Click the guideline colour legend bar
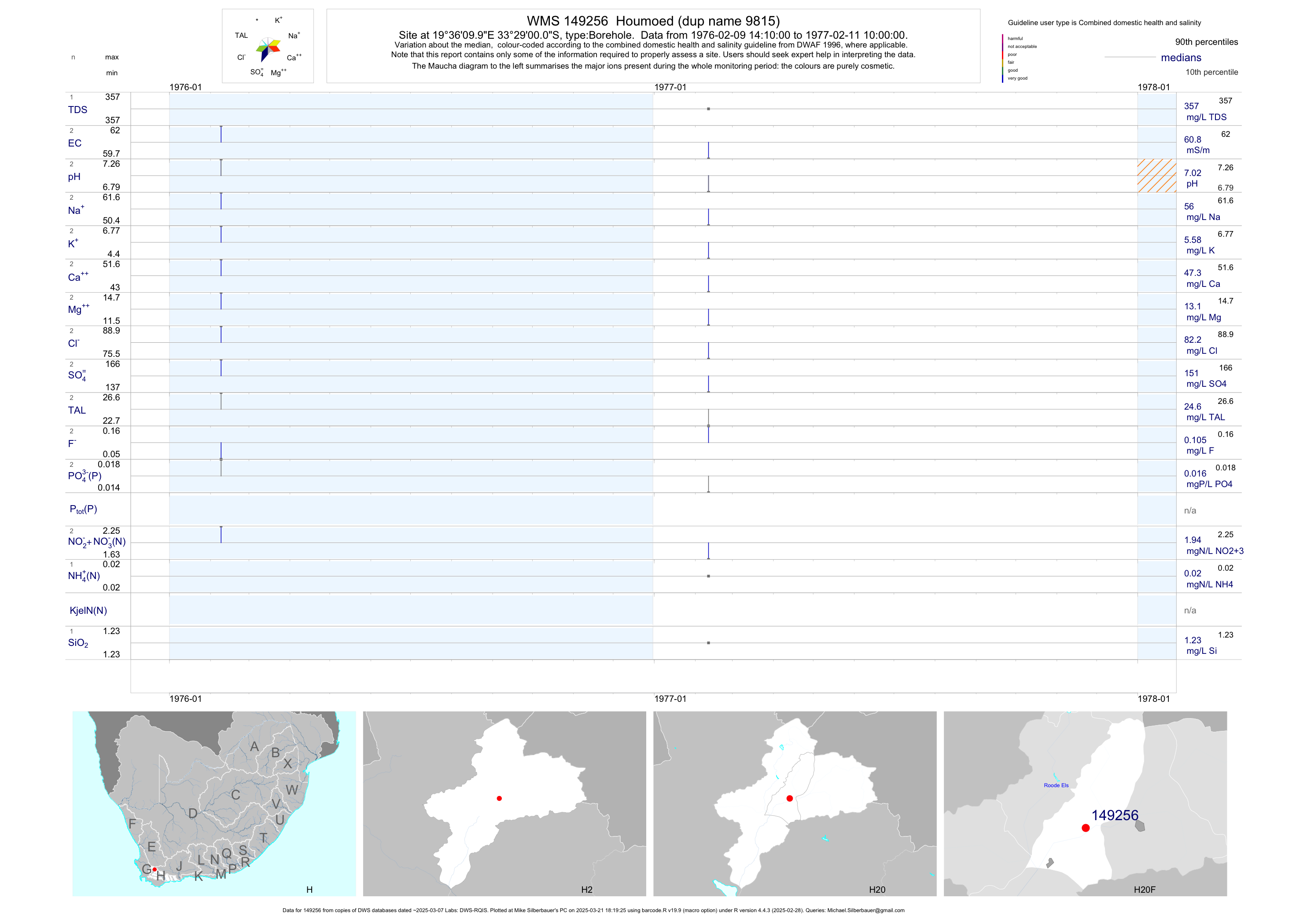The width and height of the screenshot is (1307, 924). (x=1002, y=58)
